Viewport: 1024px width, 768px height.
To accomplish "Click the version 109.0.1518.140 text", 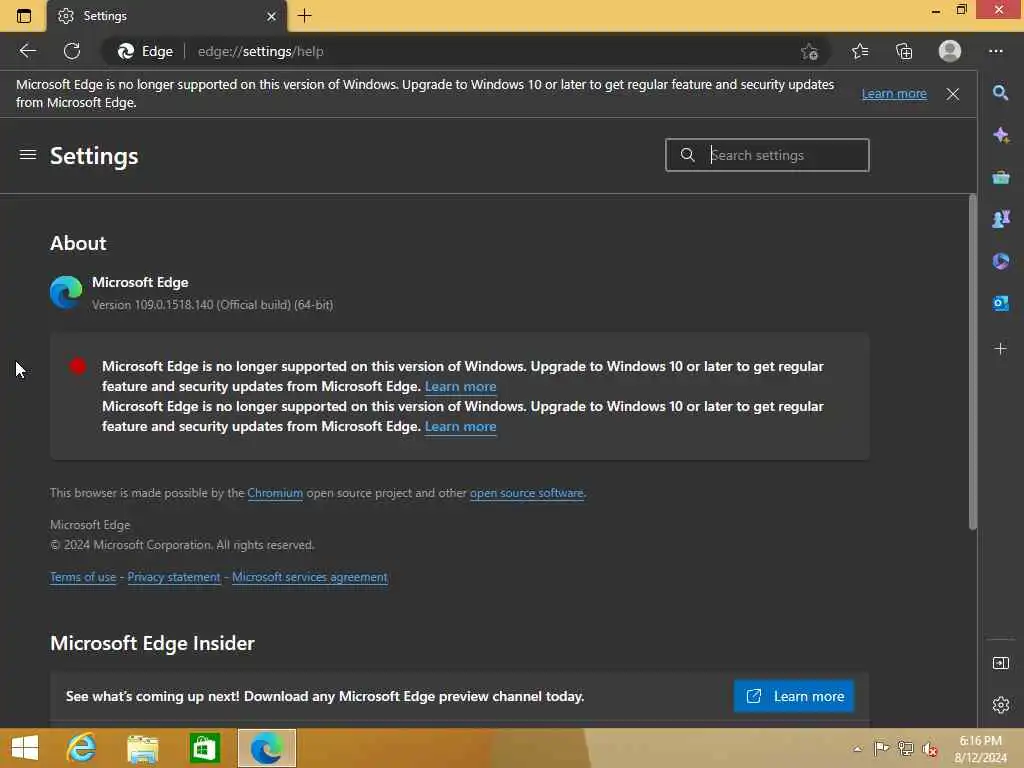I will pos(212,305).
